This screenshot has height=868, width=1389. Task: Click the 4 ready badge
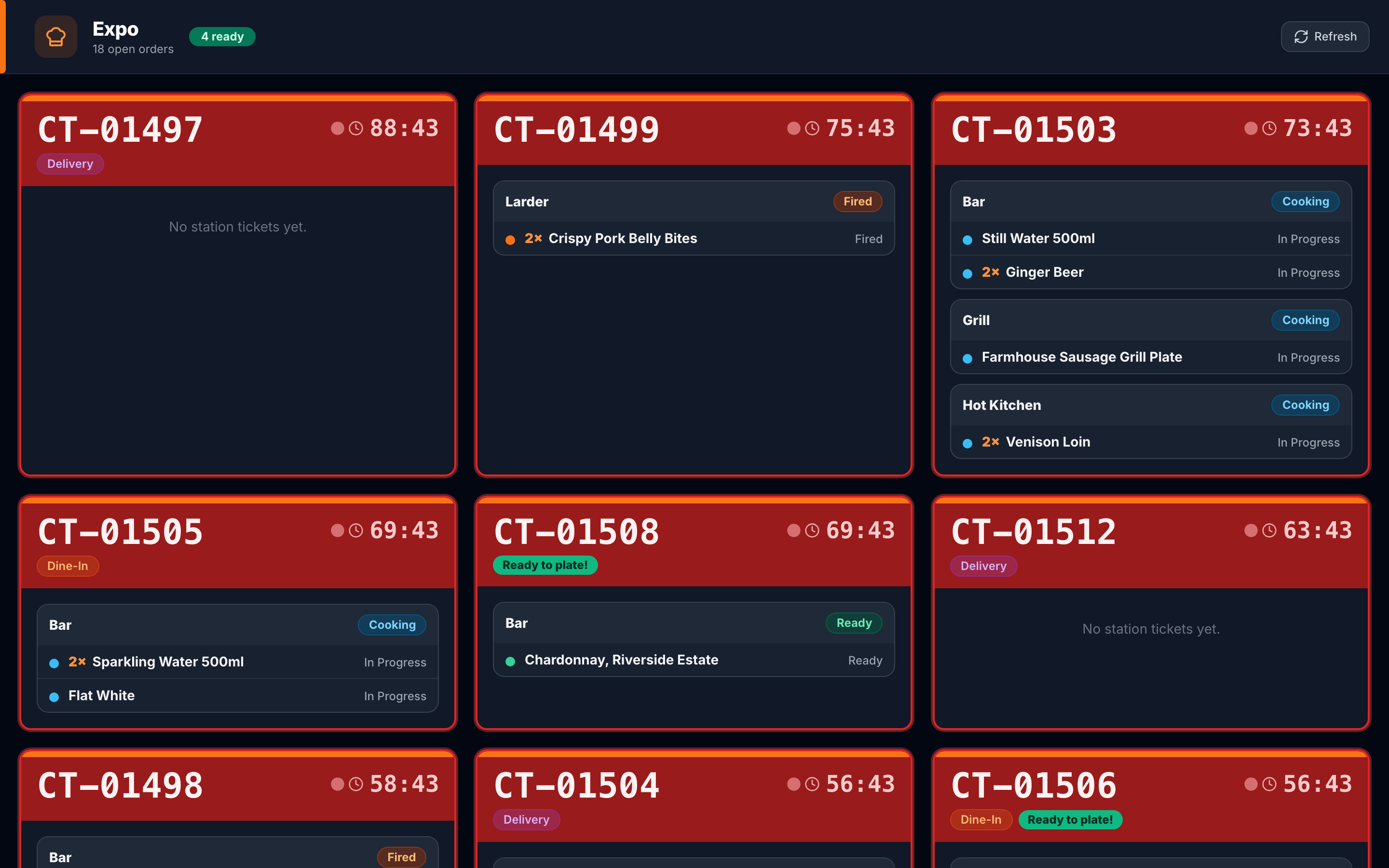[x=222, y=37]
